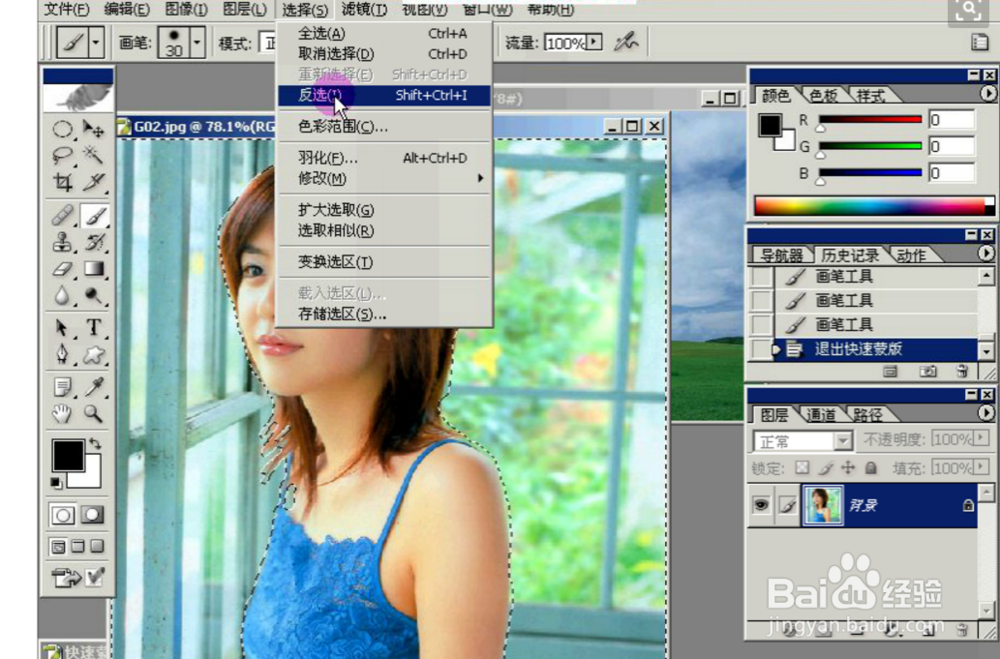This screenshot has height=659, width=1000.
Task: Select the Brush tool in toolbox
Action: [x=94, y=216]
